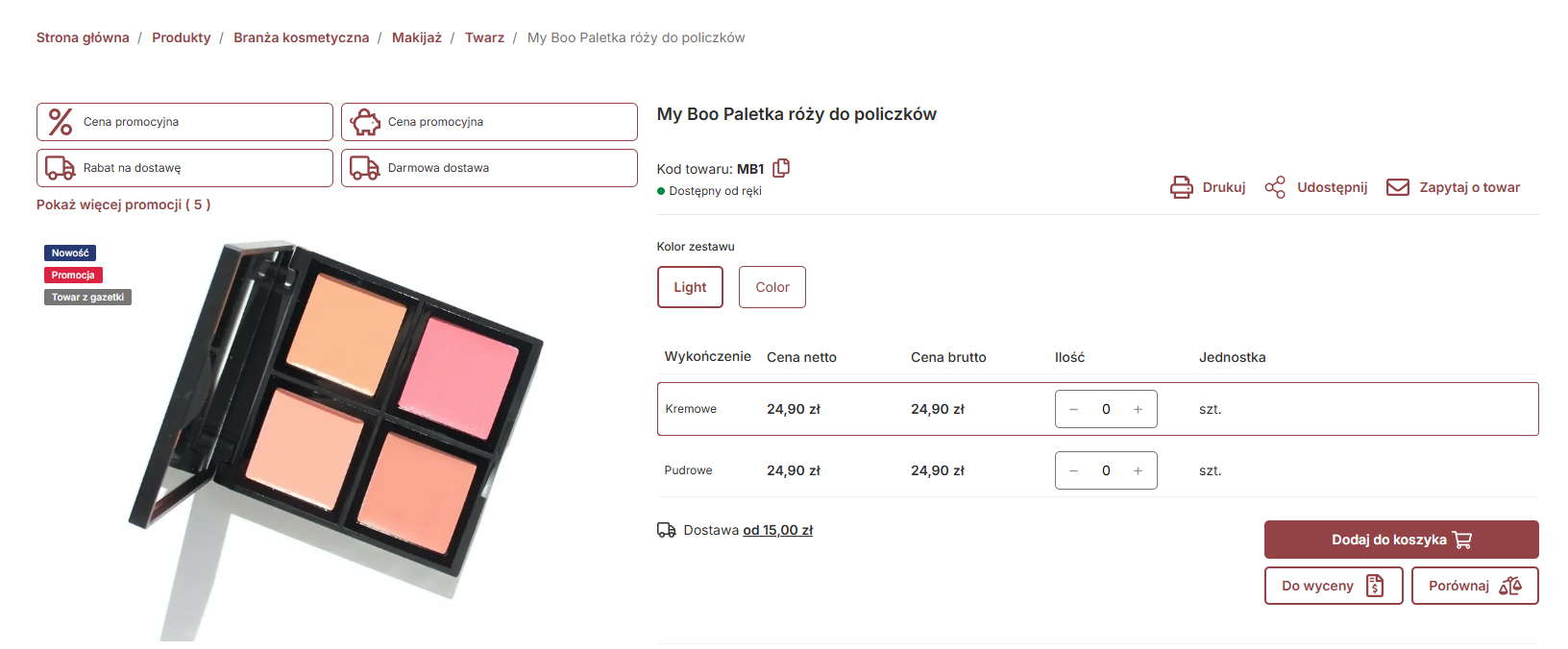Decrease quantity for Pudrowe finish
Viewport: 1568px width, 649px height.
pyautogui.click(x=1074, y=470)
